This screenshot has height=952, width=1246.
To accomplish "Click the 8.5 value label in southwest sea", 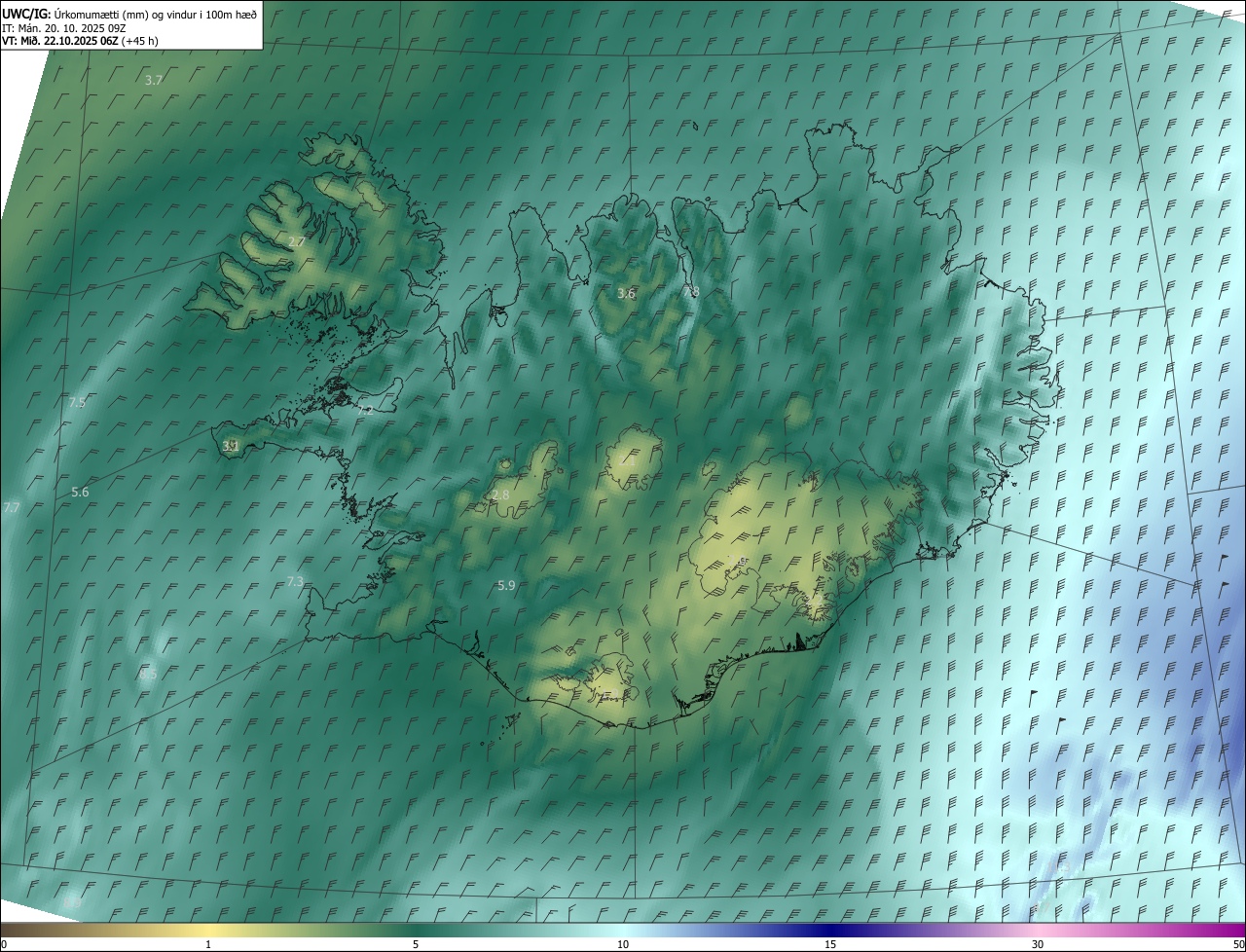I will click(x=148, y=673).
